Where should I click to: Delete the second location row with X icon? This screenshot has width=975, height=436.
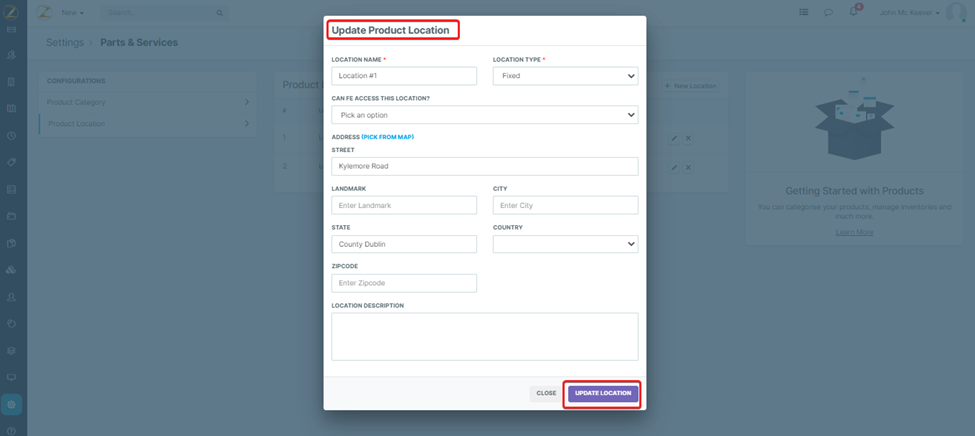click(x=688, y=167)
